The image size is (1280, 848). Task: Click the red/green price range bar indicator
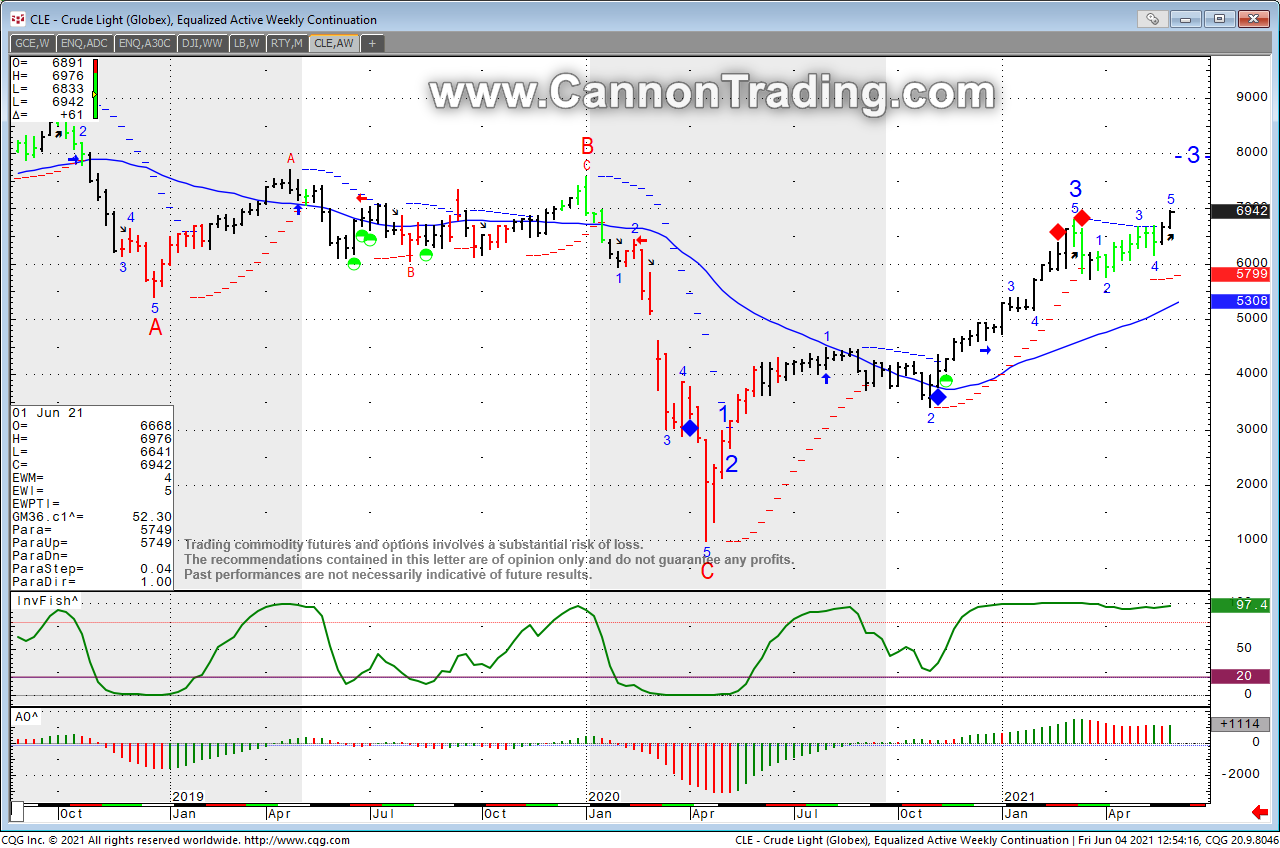pos(95,89)
